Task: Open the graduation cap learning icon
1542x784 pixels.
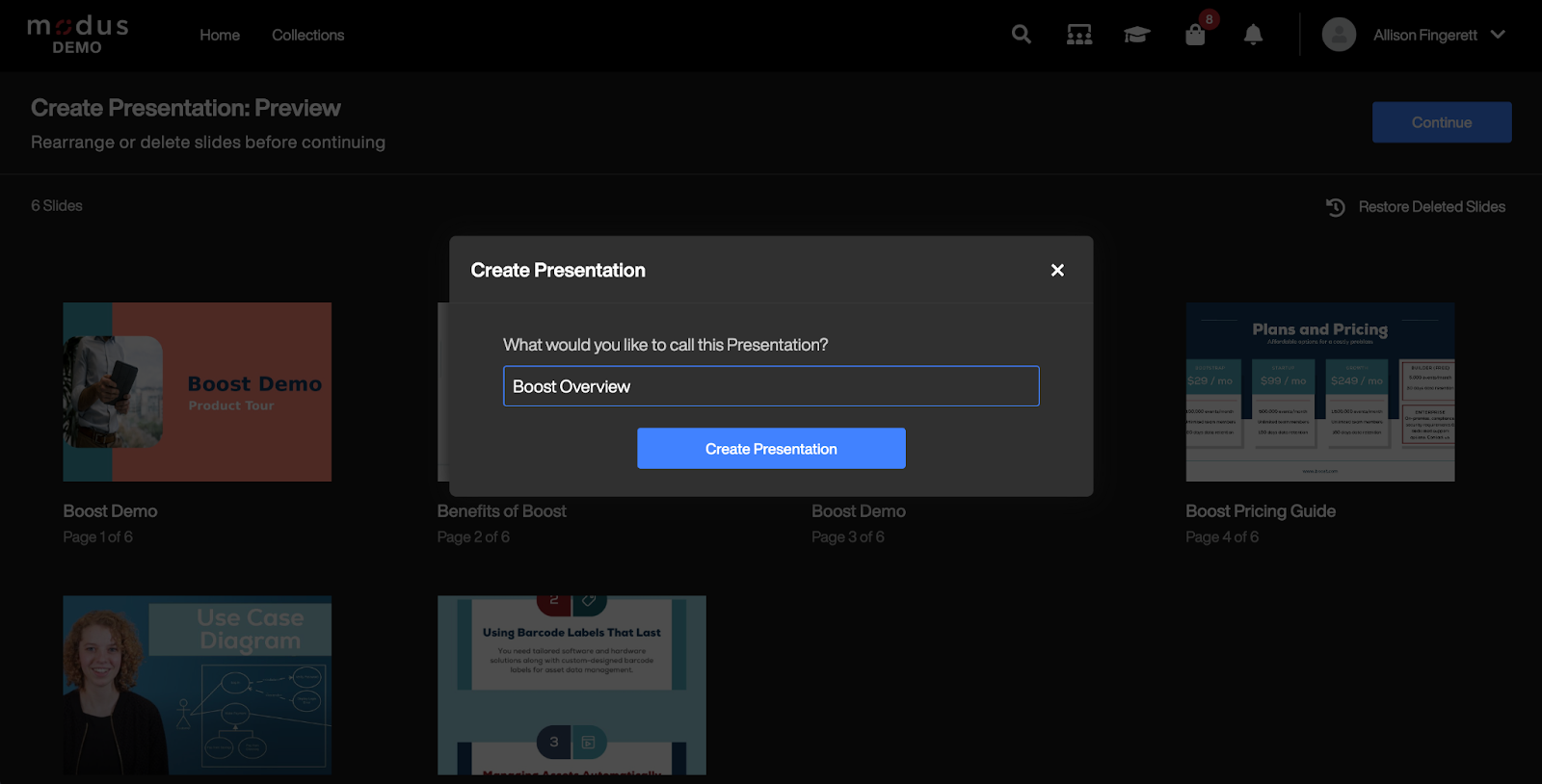Action: pos(1137,35)
